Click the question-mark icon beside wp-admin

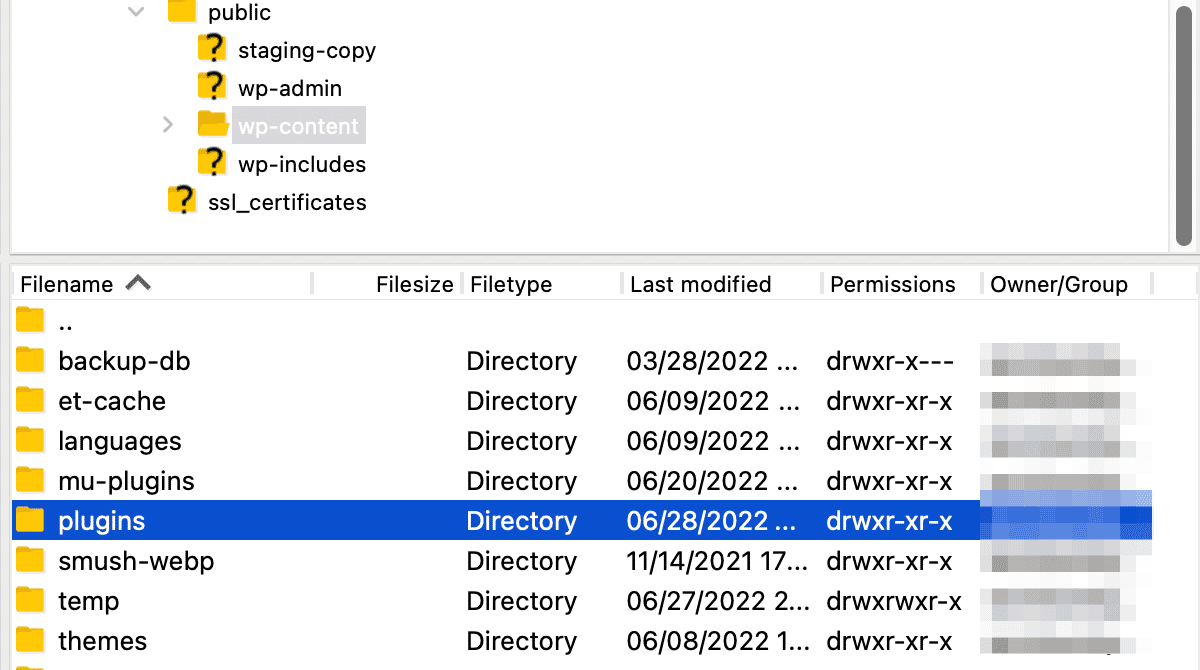[212, 87]
